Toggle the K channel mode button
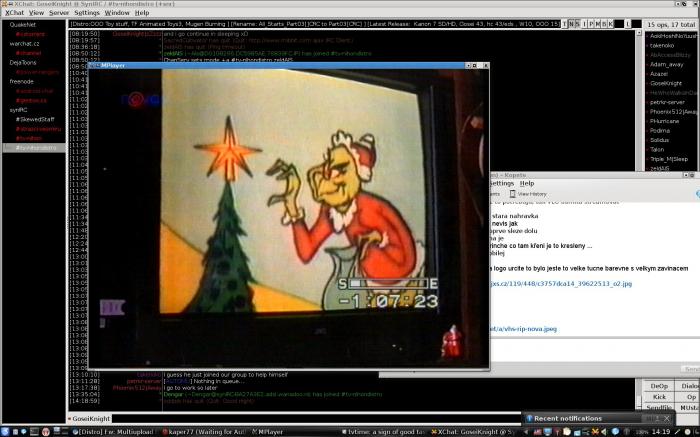Viewport: 700px width, 437px height. (x=611, y=24)
